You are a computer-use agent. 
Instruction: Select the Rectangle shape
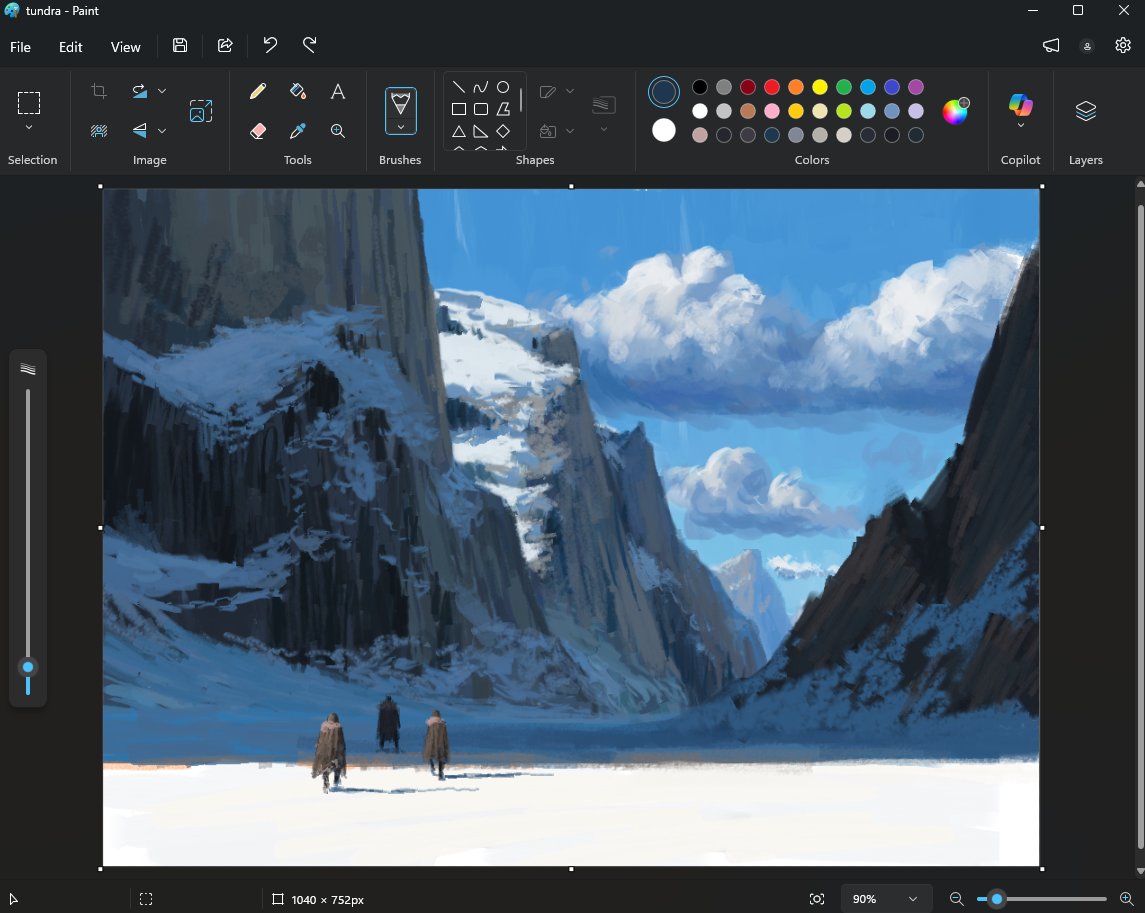459,110
